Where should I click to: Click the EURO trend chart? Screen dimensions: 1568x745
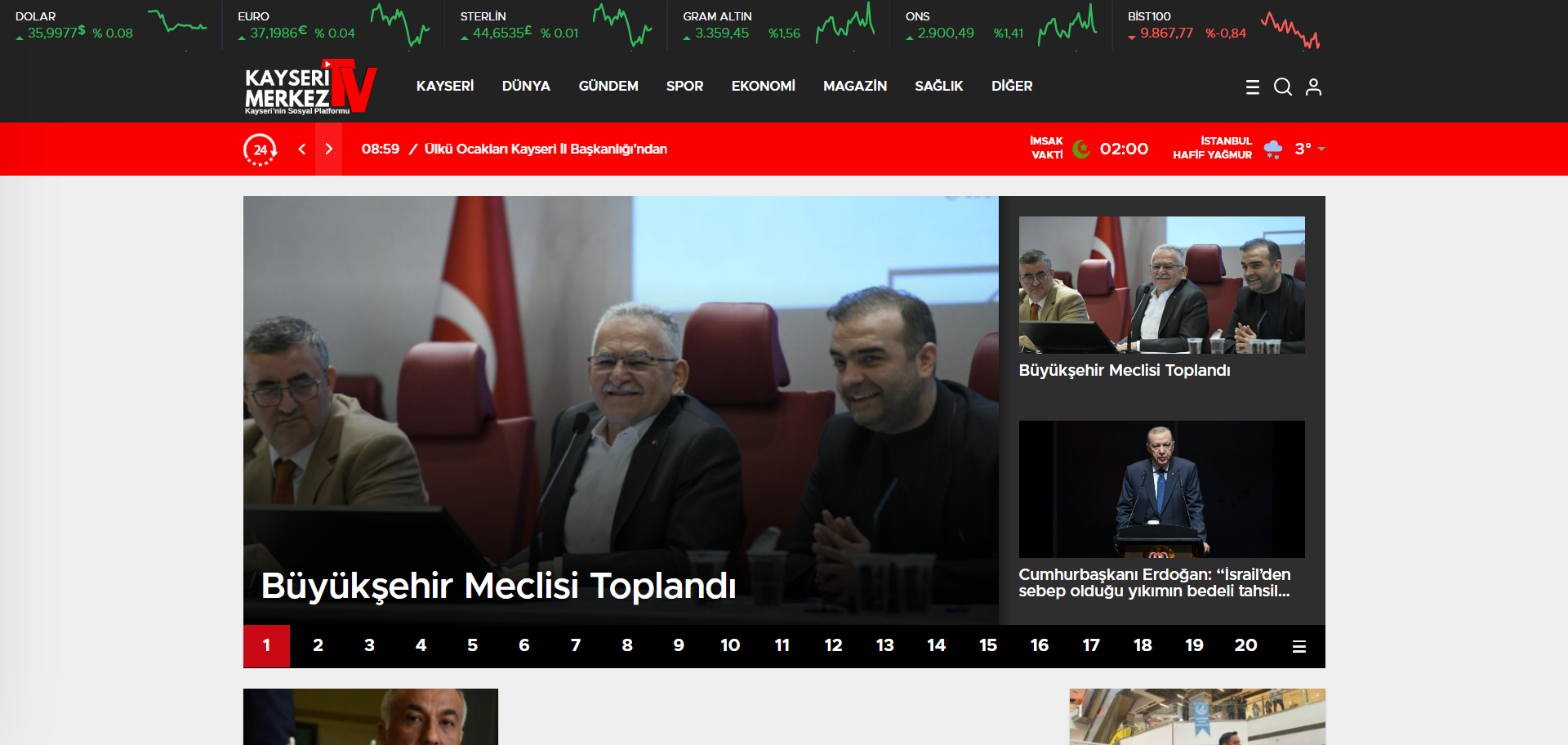pos(399,25)
